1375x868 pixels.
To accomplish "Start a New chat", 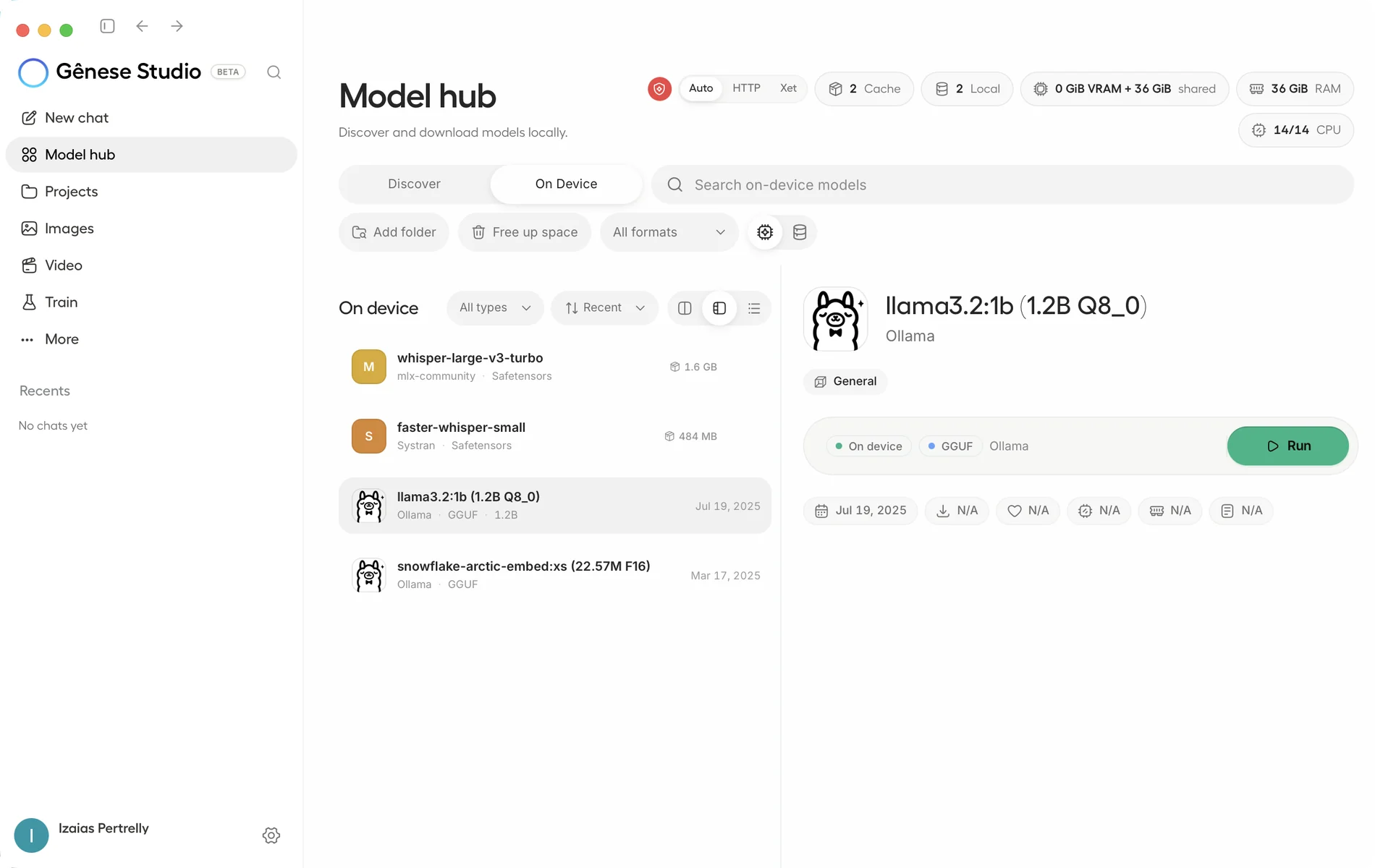I will click(x=151, y=118).
